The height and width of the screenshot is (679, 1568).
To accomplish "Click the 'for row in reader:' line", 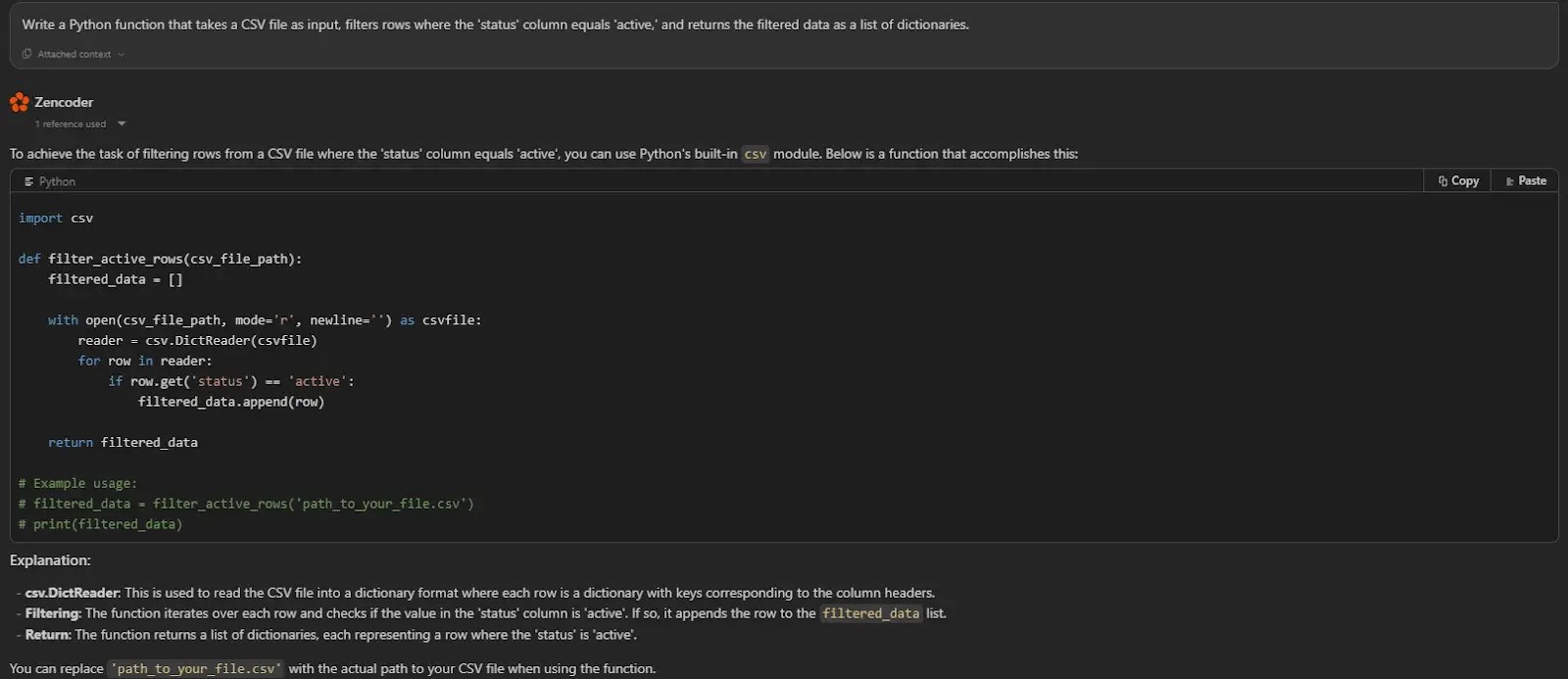I will pos(145,361).
